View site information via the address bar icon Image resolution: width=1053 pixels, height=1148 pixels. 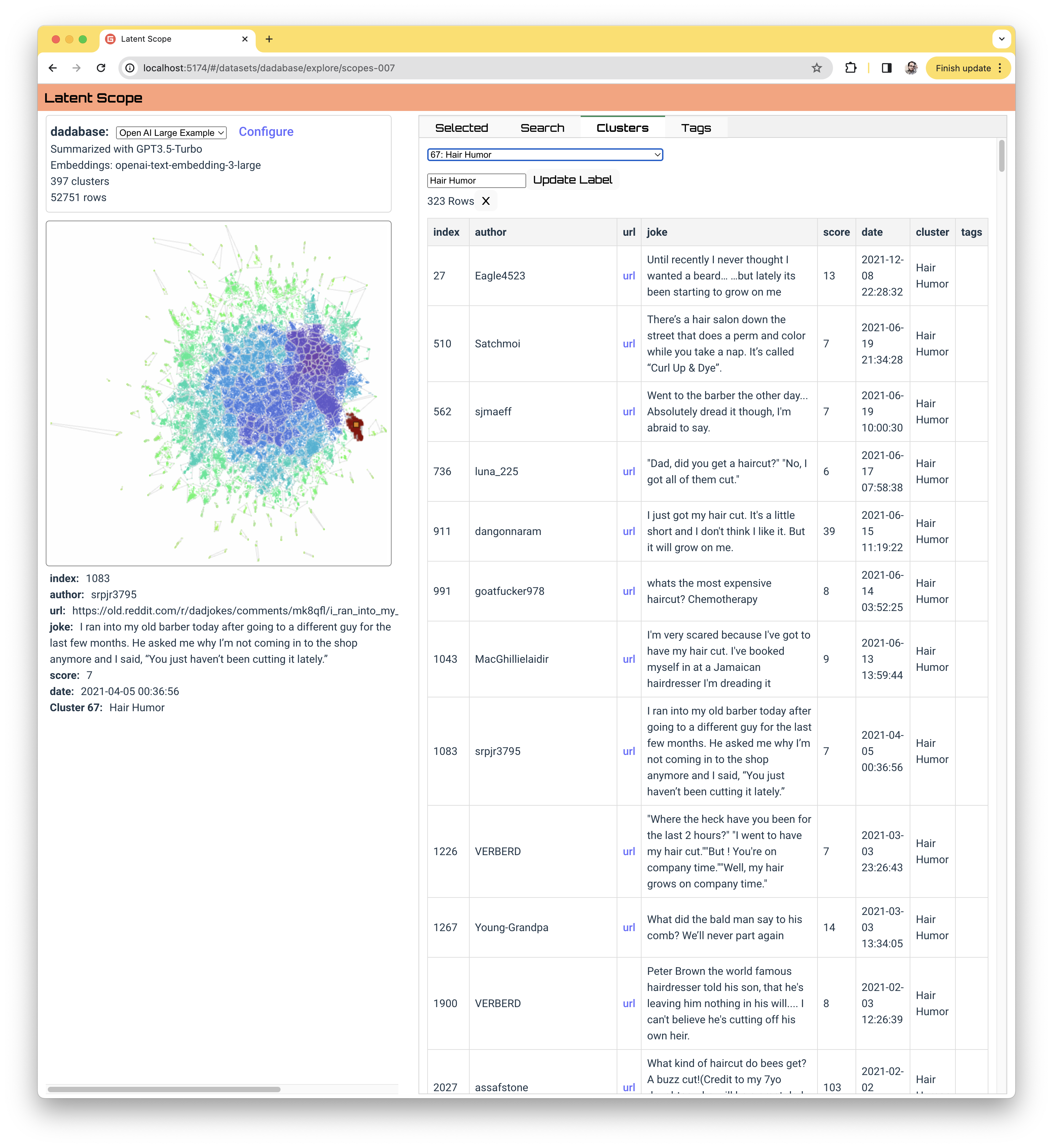[x=130, y=68]
